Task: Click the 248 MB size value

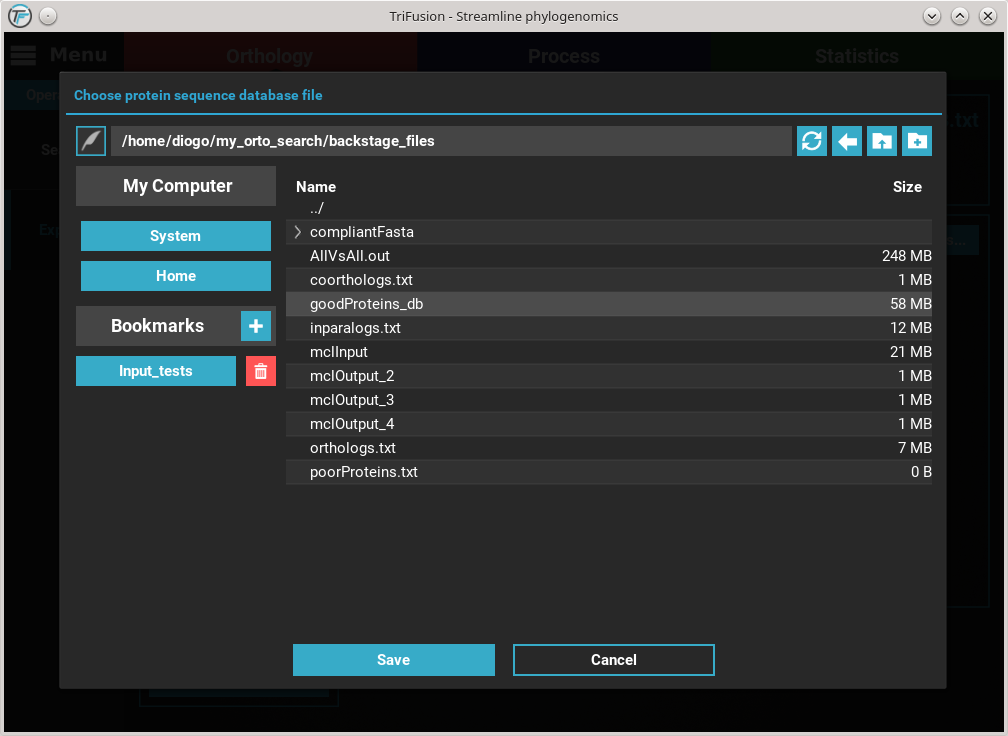Action: coord(906,256)
